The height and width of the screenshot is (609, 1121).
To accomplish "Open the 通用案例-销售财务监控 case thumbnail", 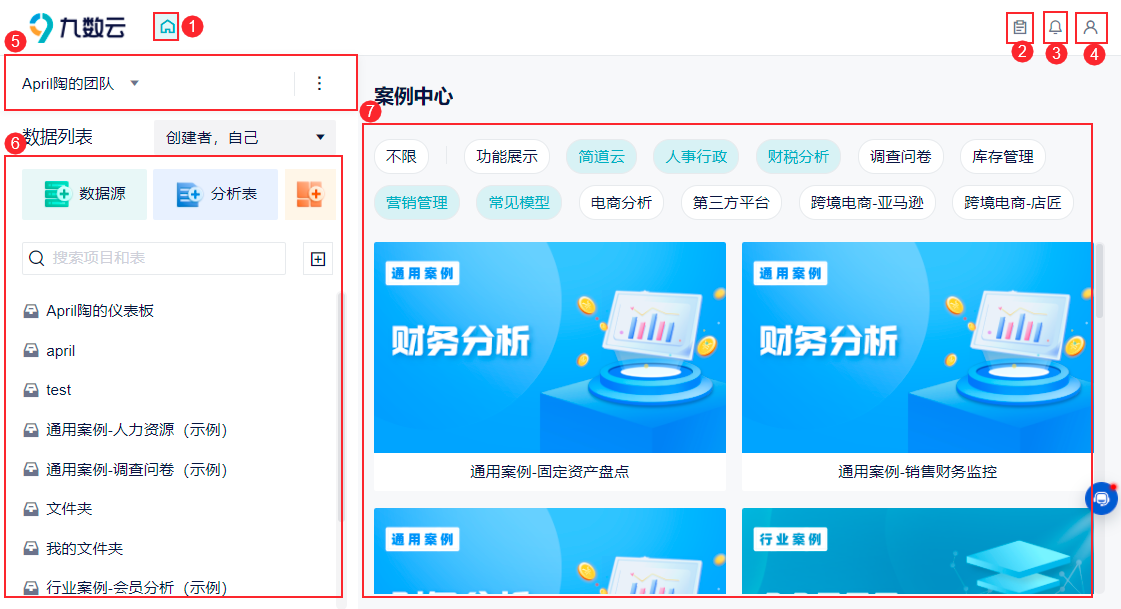I will [917, 347].
